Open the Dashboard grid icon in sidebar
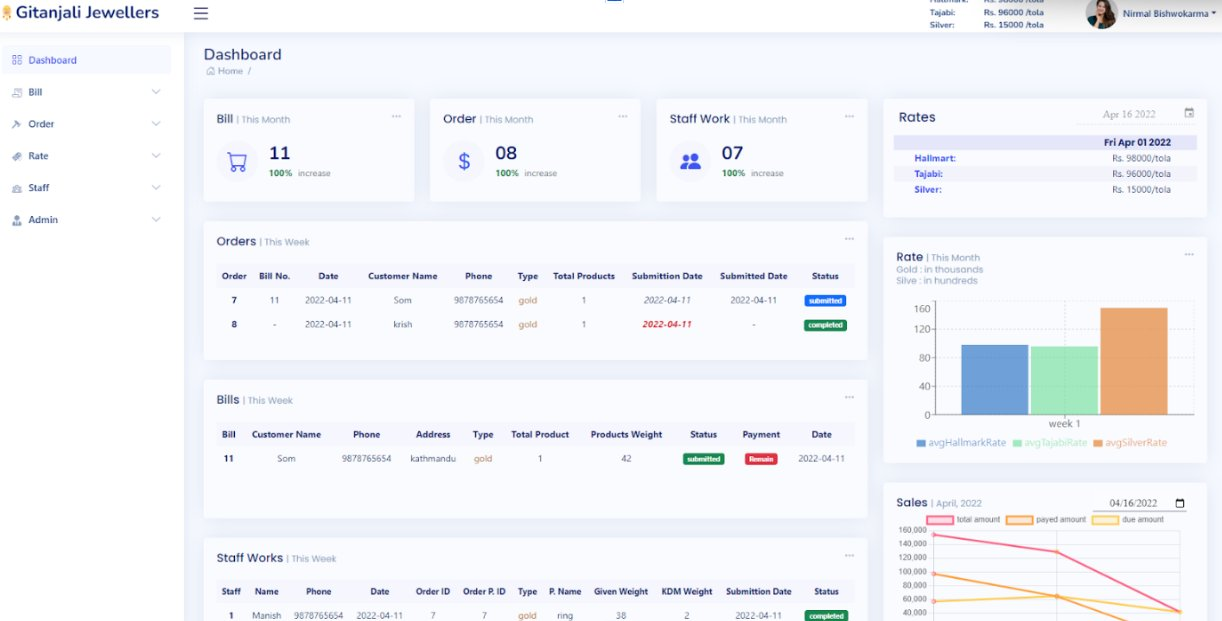The width and height of the screenshot is (1222, 621). point(17,60)
